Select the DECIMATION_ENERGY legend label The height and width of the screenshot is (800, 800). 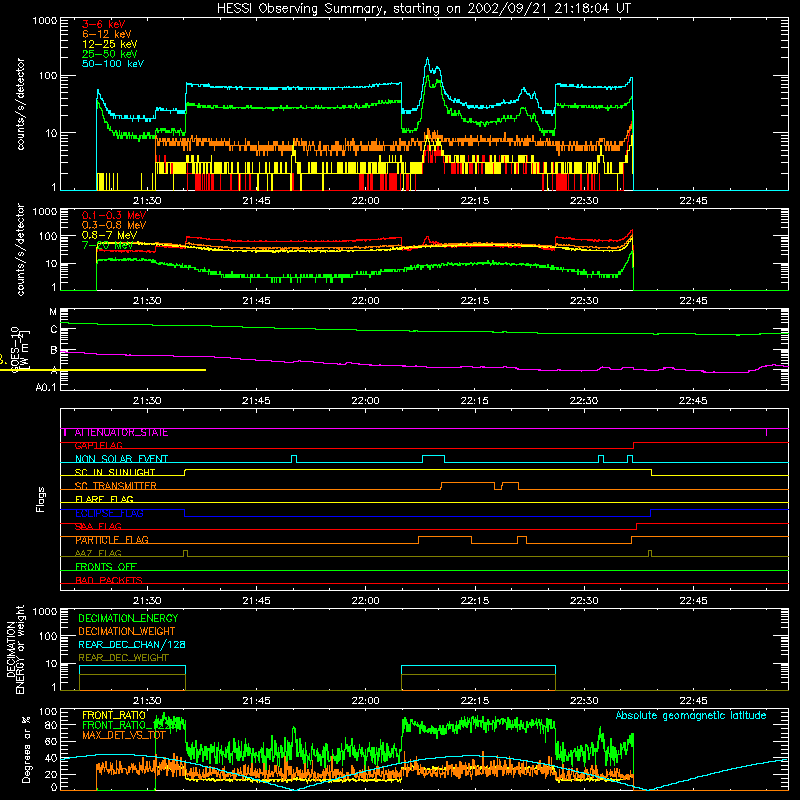pyautogui.click(x=128, y=618)
